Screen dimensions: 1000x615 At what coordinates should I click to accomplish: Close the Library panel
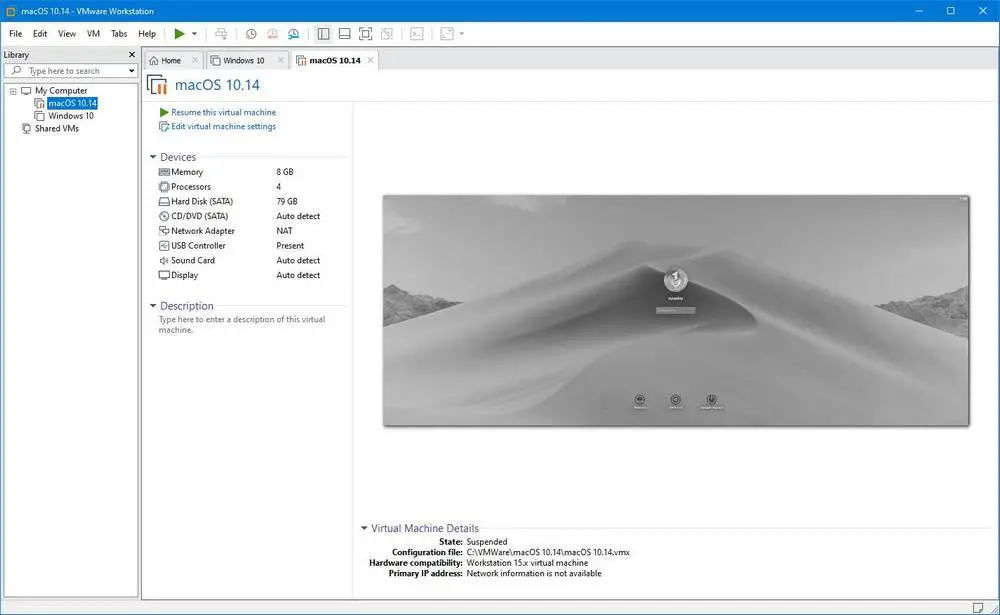click(x=132, y=55)
